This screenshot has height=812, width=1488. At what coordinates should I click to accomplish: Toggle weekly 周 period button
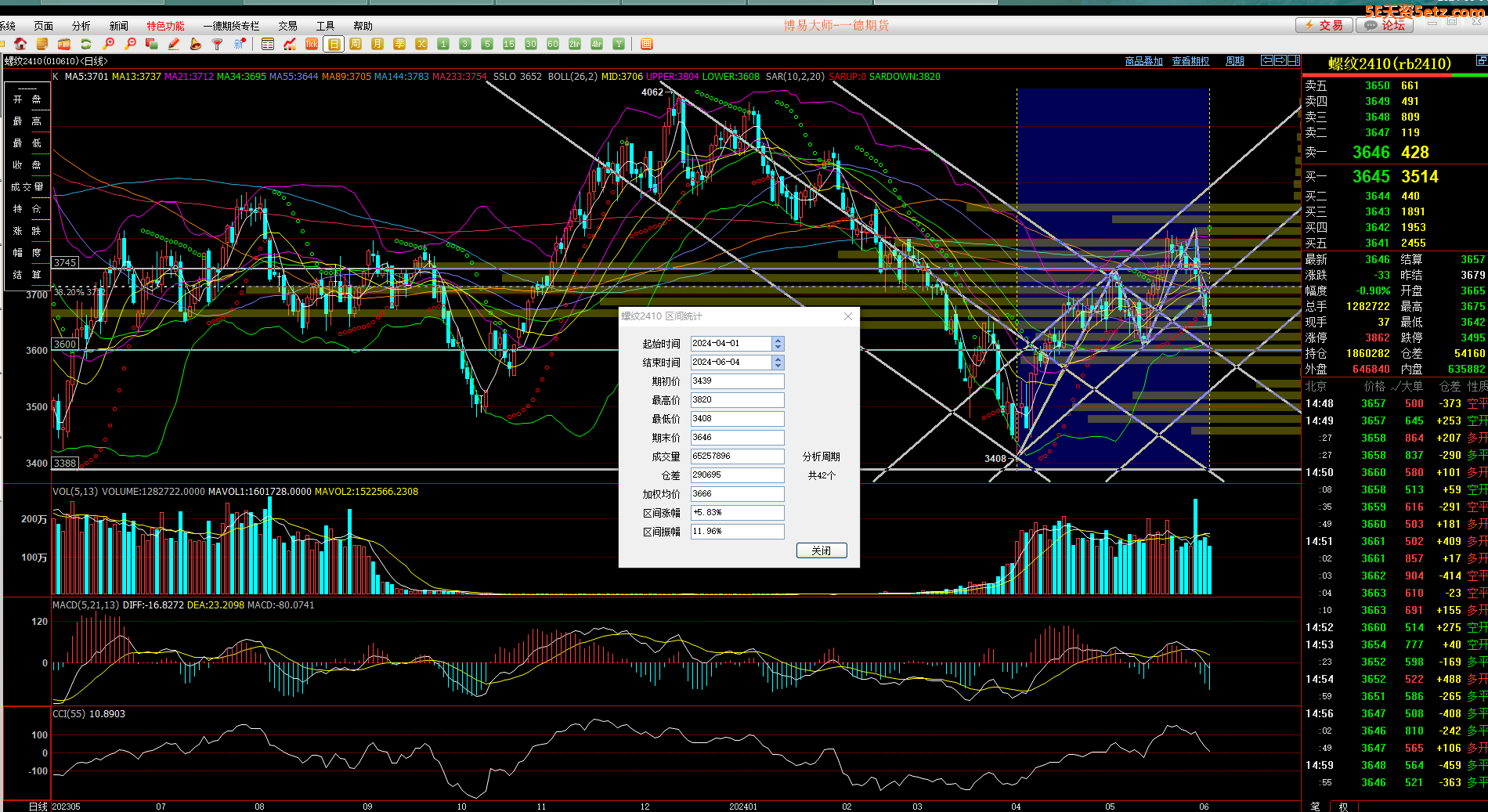pyautogui.click(x=356, y=44)
